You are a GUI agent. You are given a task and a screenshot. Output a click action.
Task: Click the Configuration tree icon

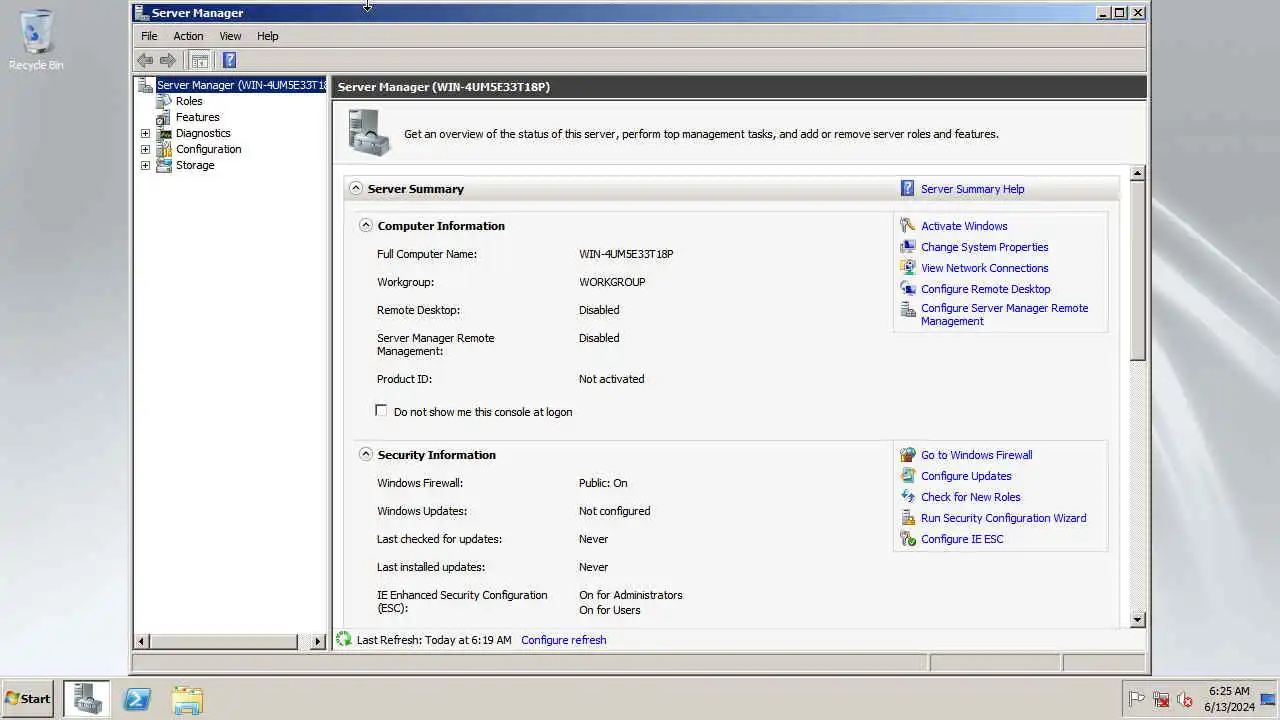coord(164,149)
